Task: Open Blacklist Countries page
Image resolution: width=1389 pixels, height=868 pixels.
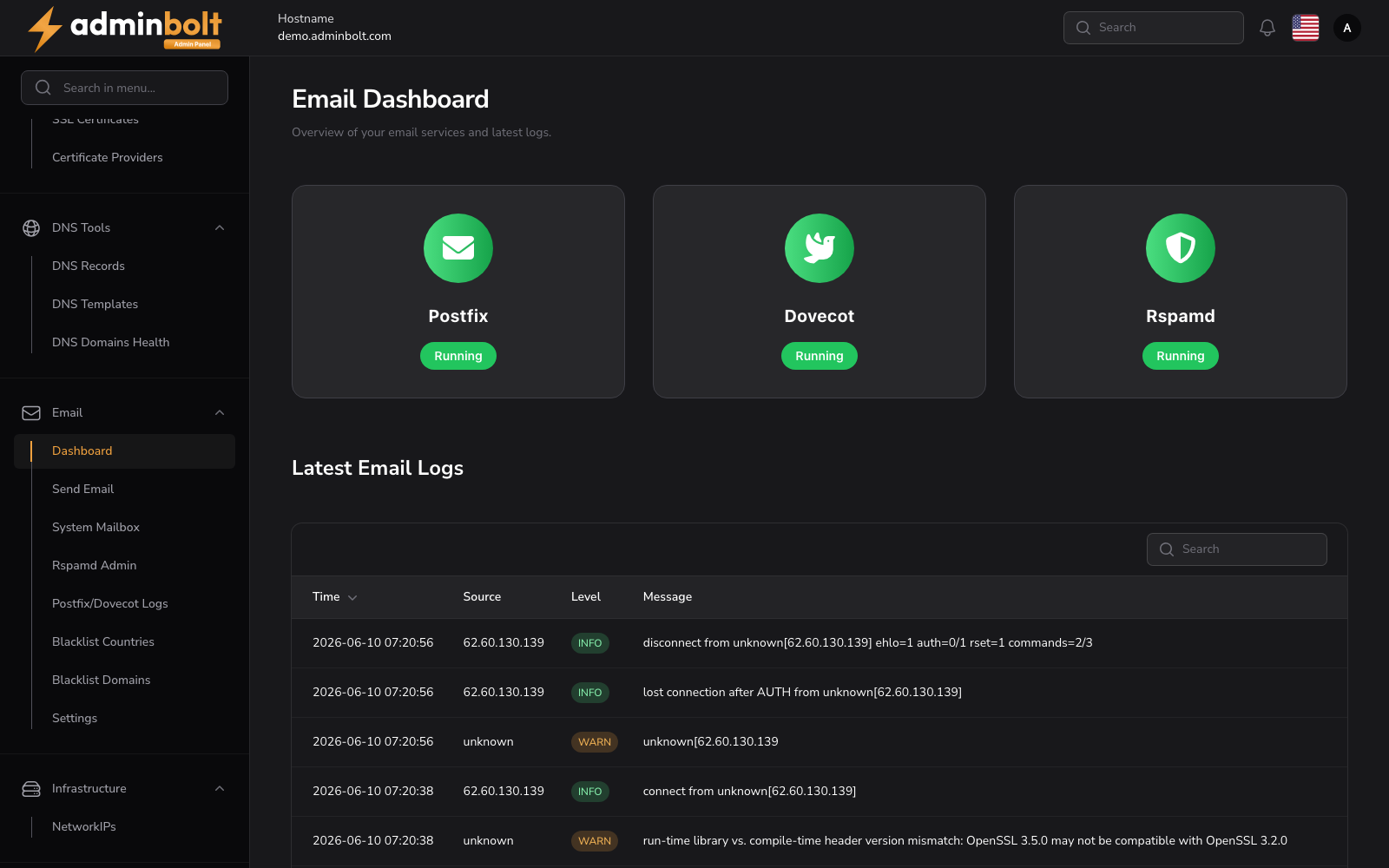Action: tap(103, 641)
